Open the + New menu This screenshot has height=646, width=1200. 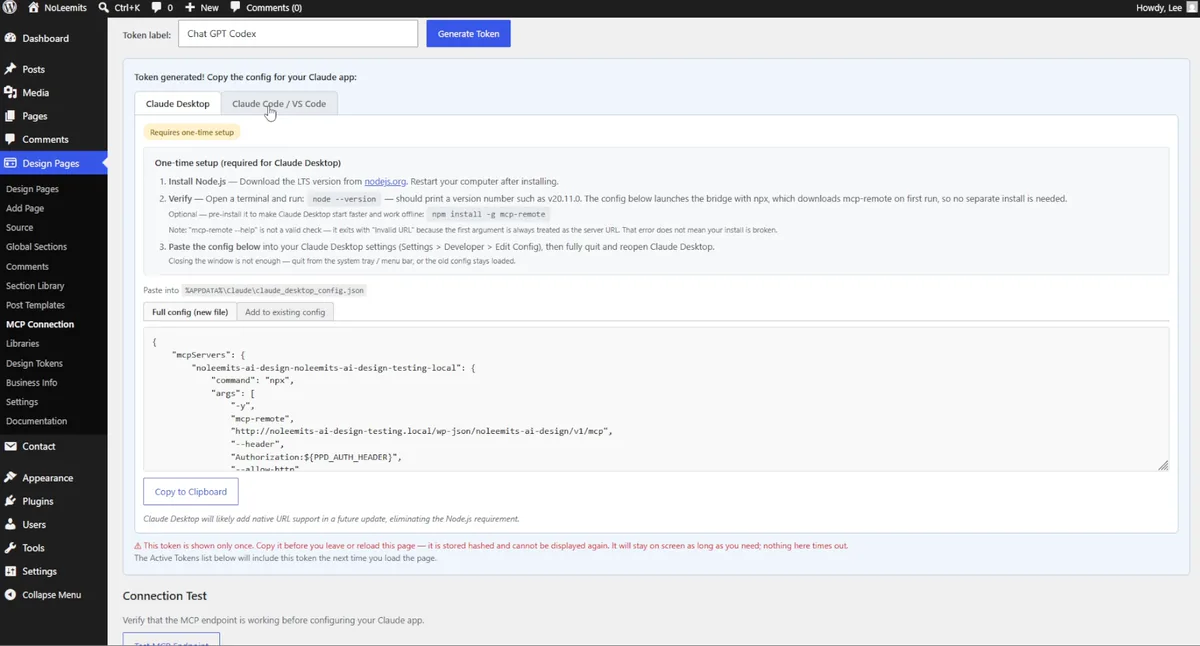(202, 7)
